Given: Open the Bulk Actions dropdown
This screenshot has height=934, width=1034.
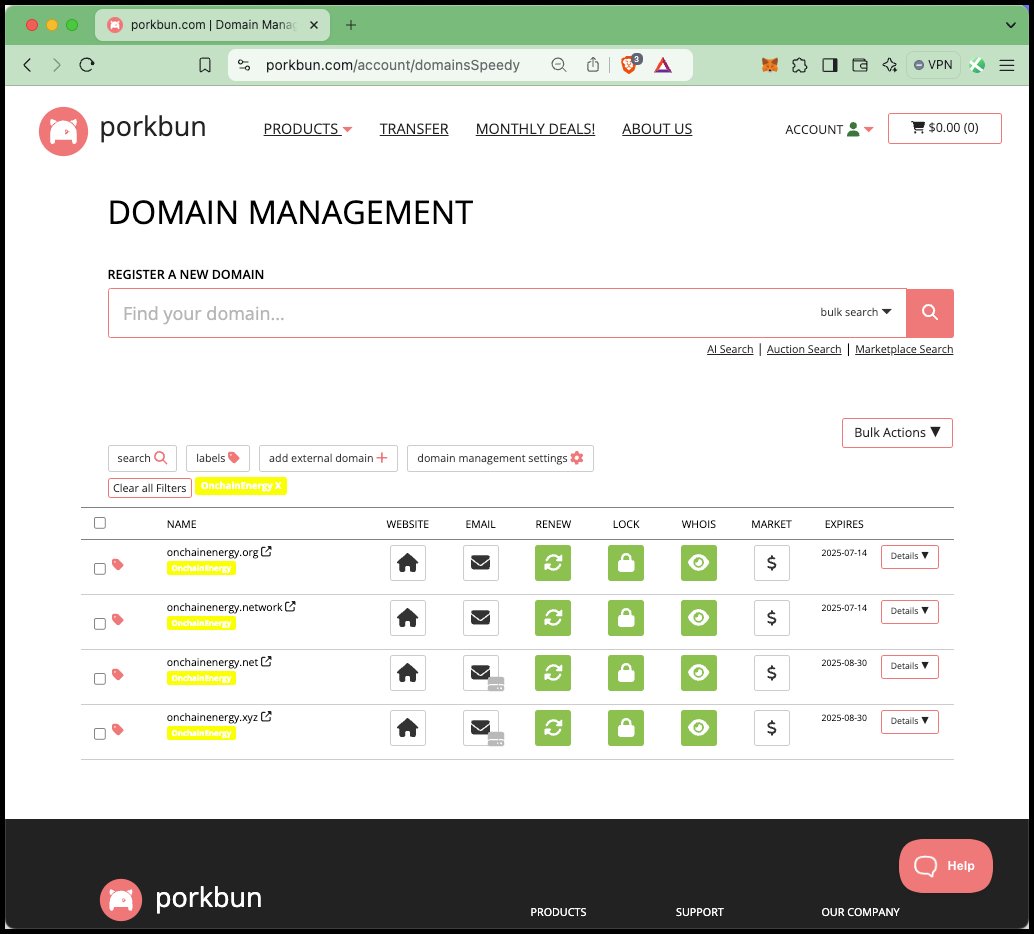Looking at the screenshot, I should 897,433.
